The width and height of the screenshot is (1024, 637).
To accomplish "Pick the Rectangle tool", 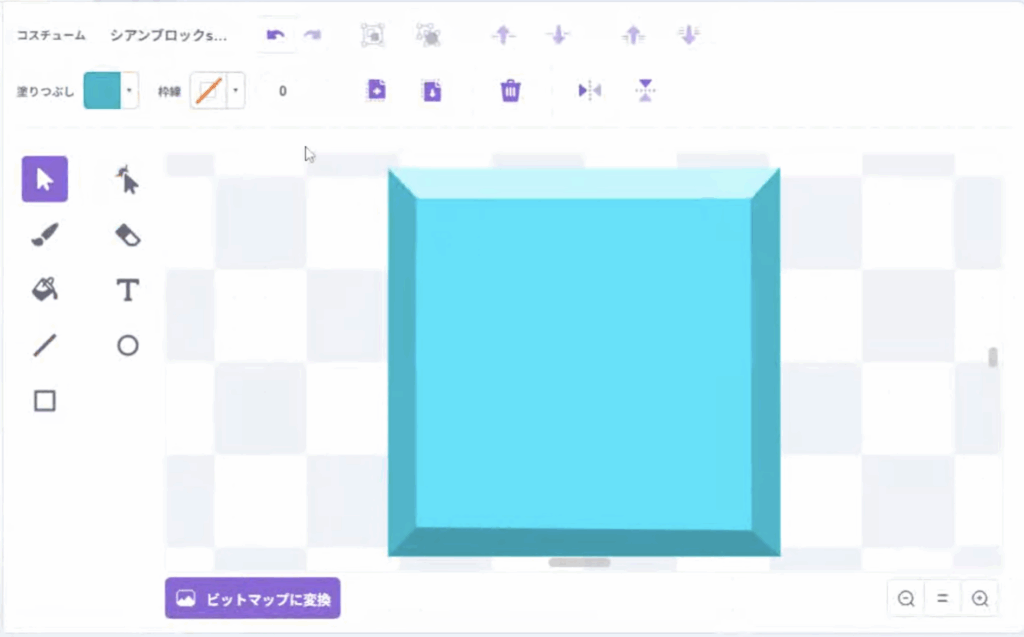I will pos(45,401).
